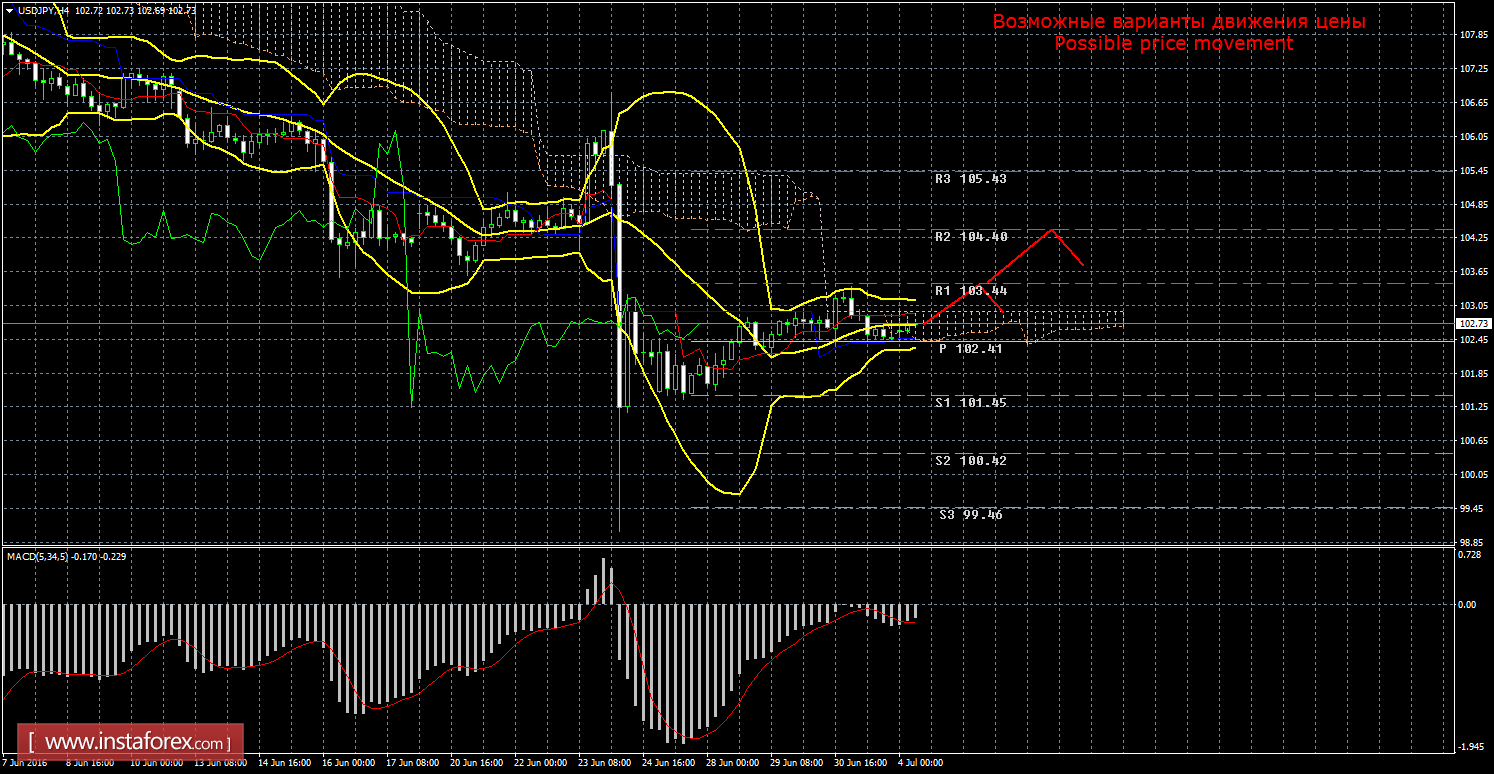
Task: Click 104.25 on the price axis
Action: point(1475,239)
